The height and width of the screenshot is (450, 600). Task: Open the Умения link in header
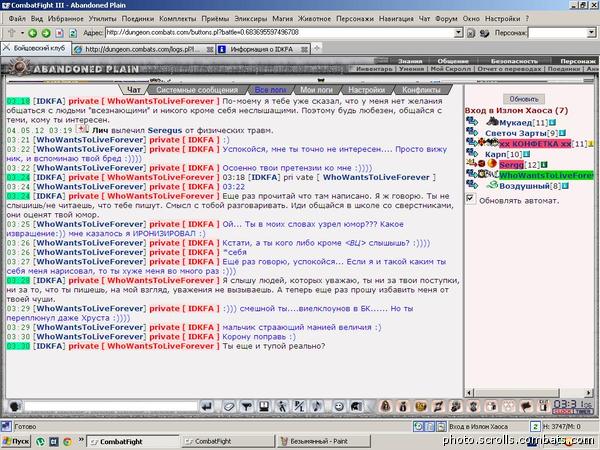412,69
